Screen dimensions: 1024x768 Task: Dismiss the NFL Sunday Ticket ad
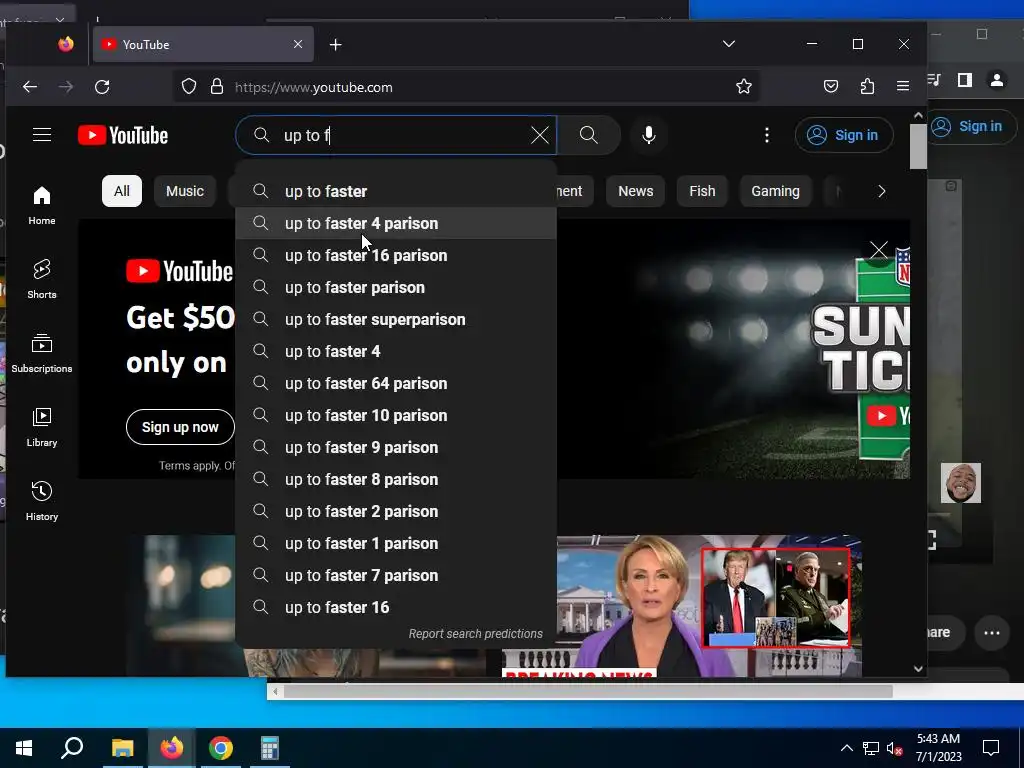pos(879,249)
